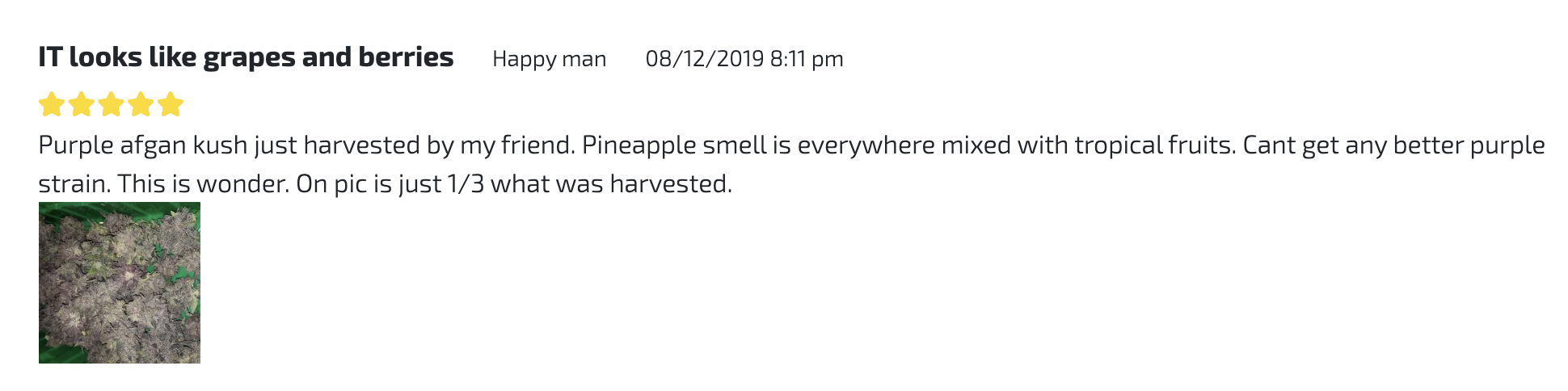
Task: Open the purple buds review photo thumbnail
Action: coord(120,283)
